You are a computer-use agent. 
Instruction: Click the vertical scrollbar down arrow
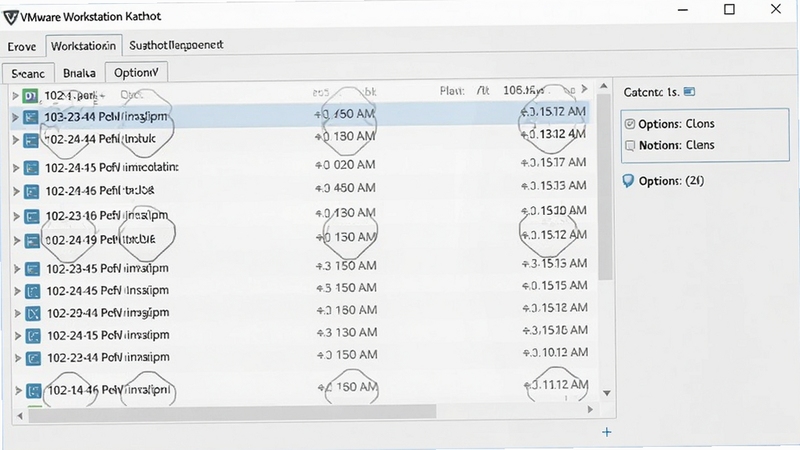pyautogui.click(x=607, y=393)
